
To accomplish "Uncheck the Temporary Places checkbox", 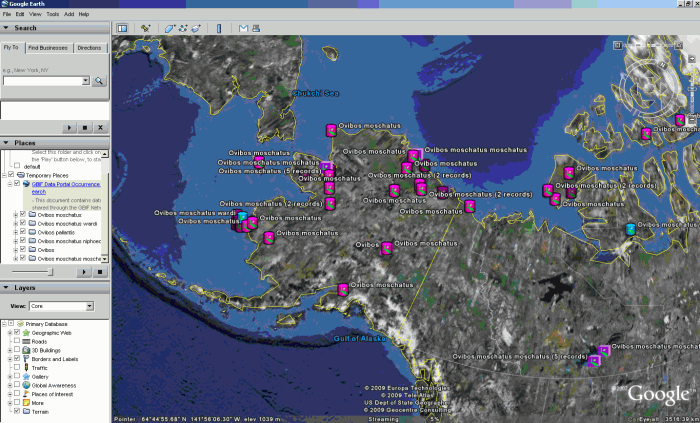I will coord(11,175).
